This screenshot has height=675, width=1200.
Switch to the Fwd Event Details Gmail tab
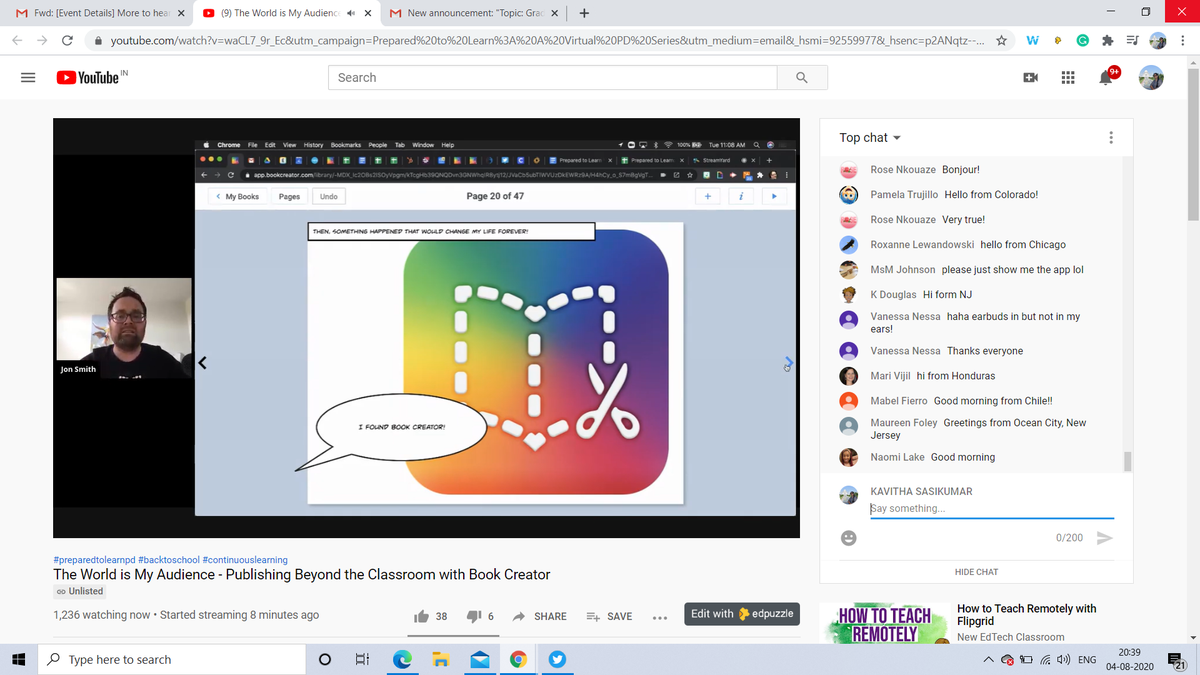pyautogui.click(x=96, y=13)
